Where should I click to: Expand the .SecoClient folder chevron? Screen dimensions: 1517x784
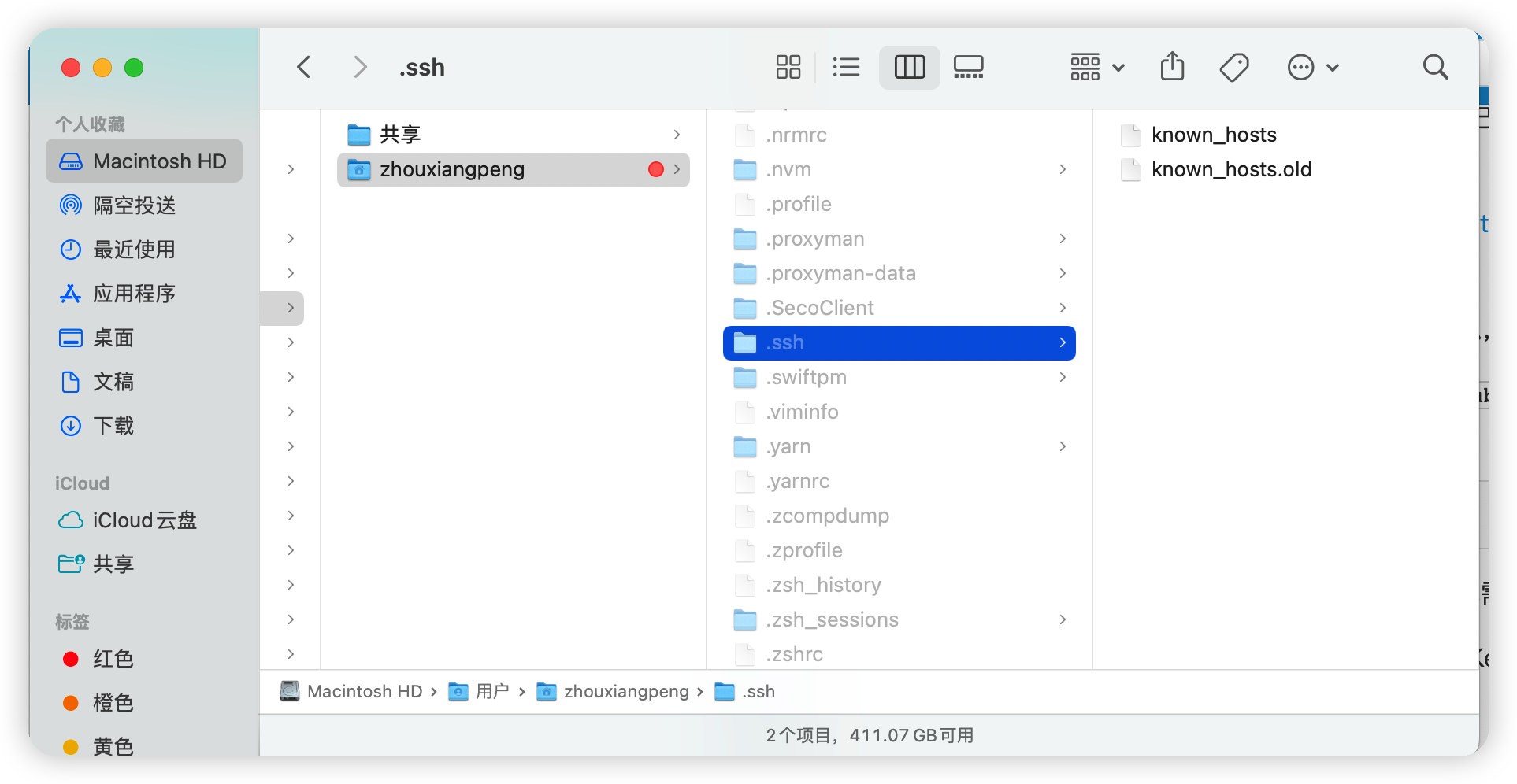point(1063,308)
